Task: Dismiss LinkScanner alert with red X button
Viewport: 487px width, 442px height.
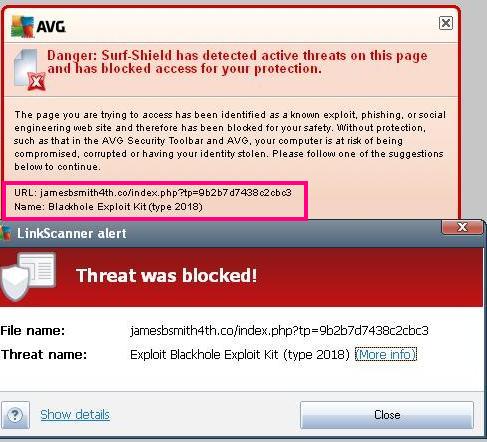Action: click(462, 227)
